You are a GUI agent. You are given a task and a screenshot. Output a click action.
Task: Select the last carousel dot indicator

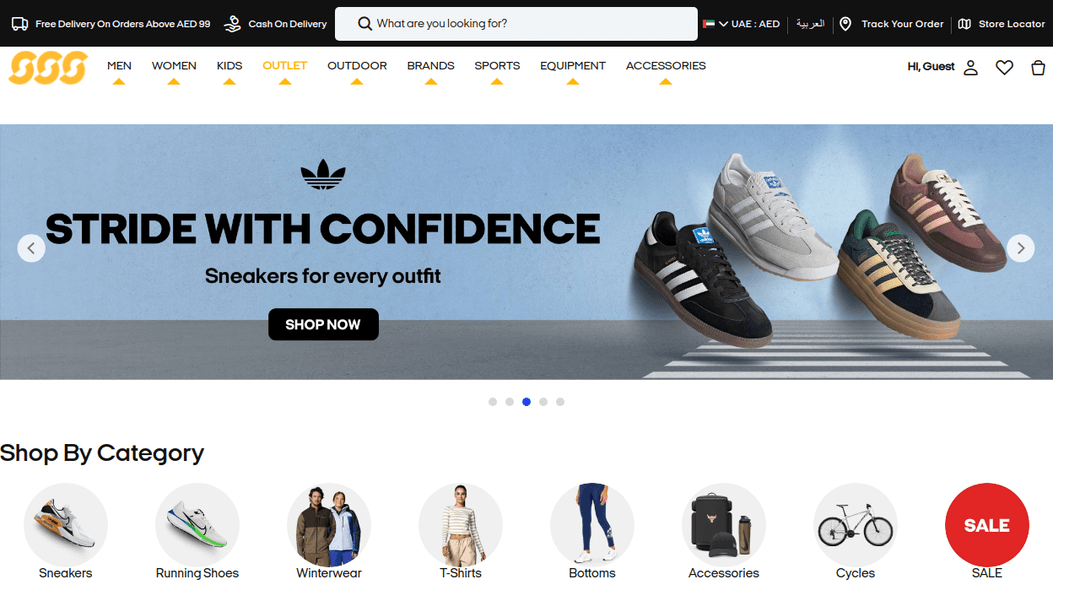click(x=560, y=401)
